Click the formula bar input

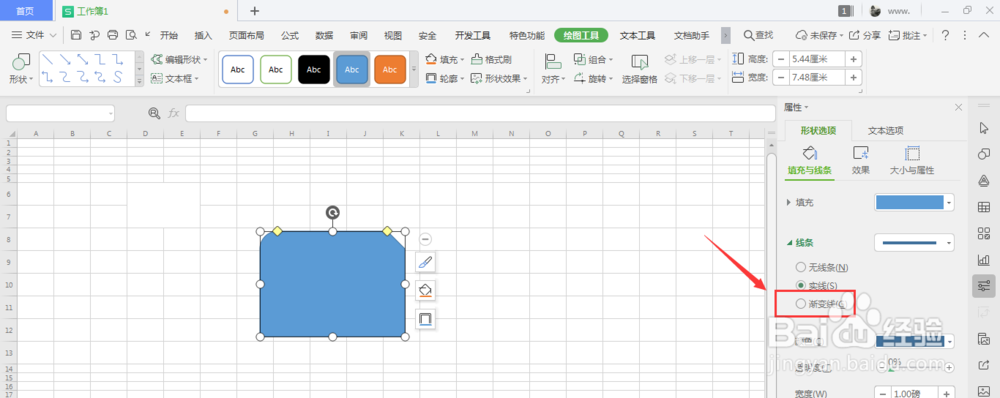[x=480, y=114]
